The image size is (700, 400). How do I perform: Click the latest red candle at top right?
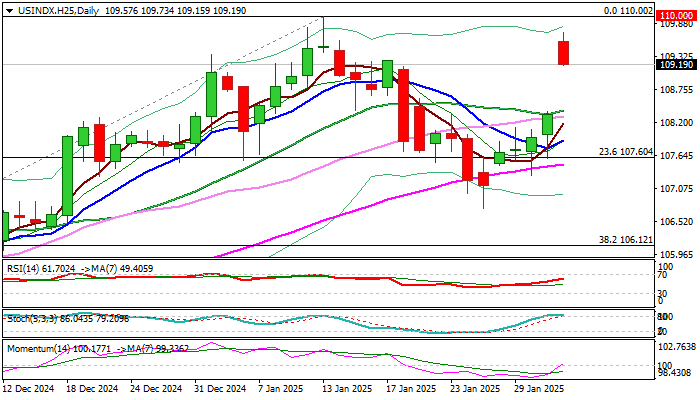pos(563,53)
